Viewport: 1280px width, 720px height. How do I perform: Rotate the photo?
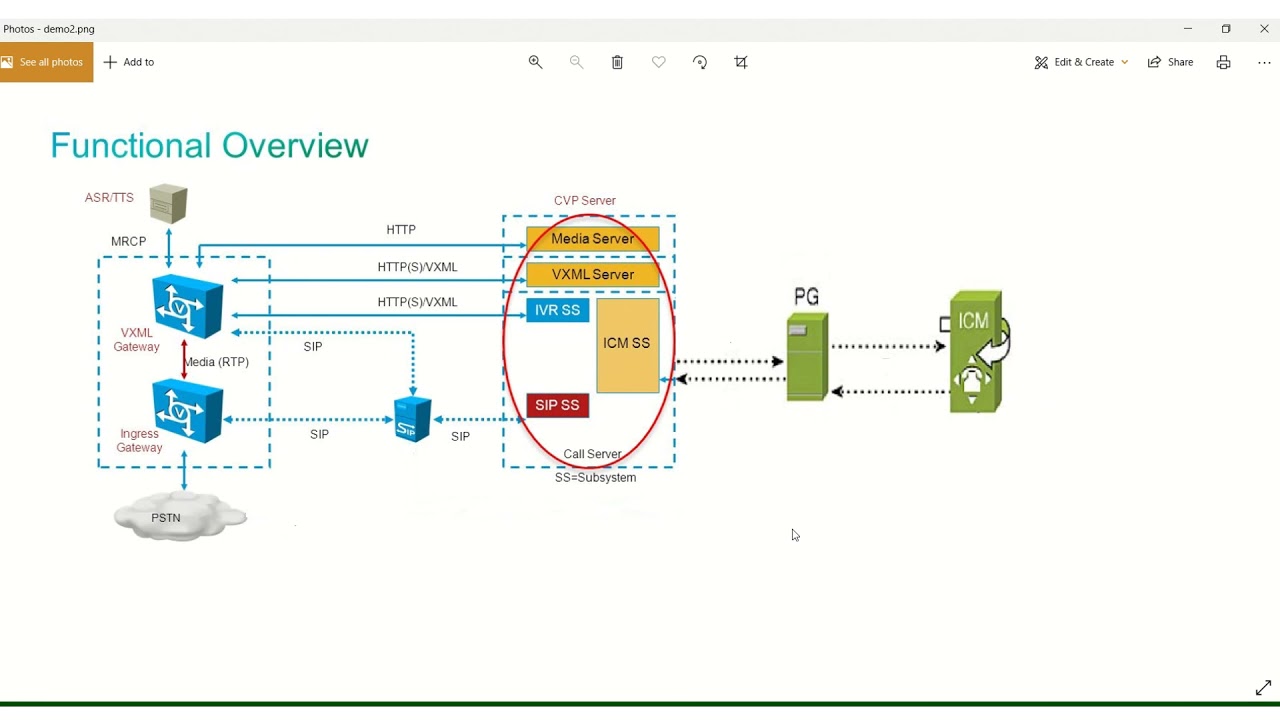700,62
